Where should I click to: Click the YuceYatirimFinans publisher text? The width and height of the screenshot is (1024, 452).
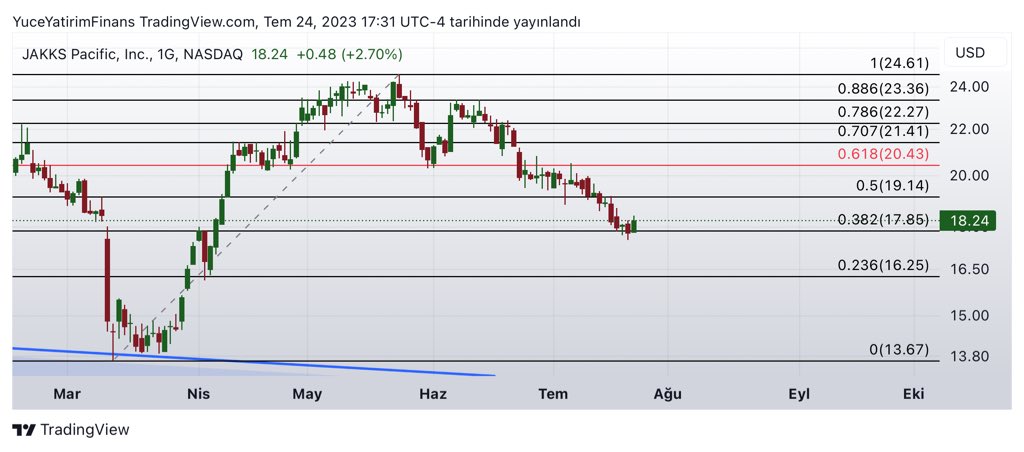click(x=74, y=22)
